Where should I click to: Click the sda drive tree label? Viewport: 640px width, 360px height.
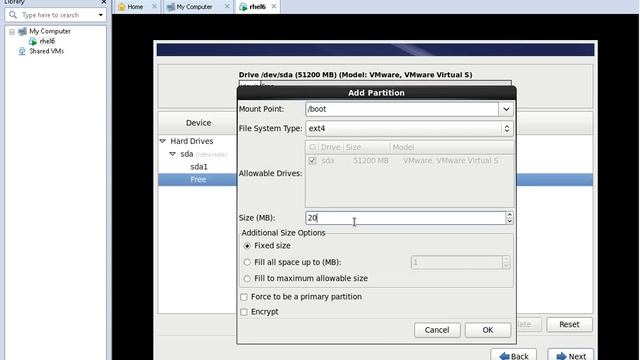point(187,154)
